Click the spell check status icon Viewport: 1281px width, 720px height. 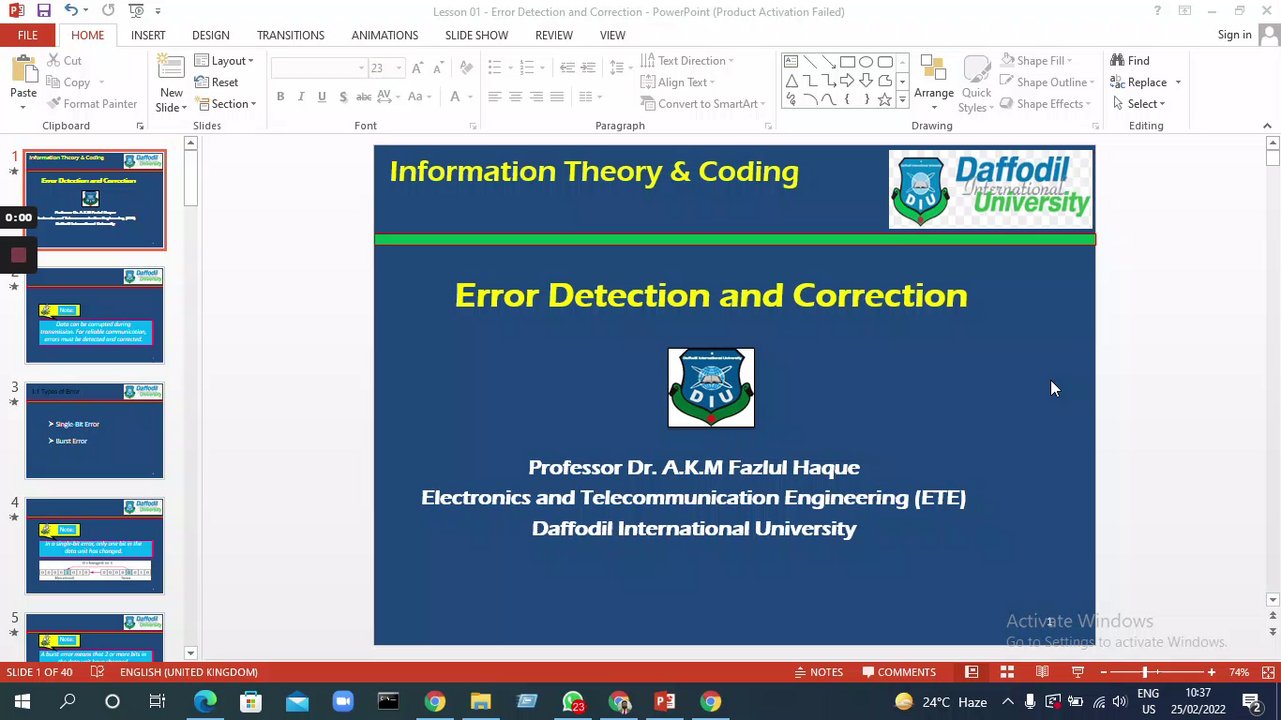(97, 672)
